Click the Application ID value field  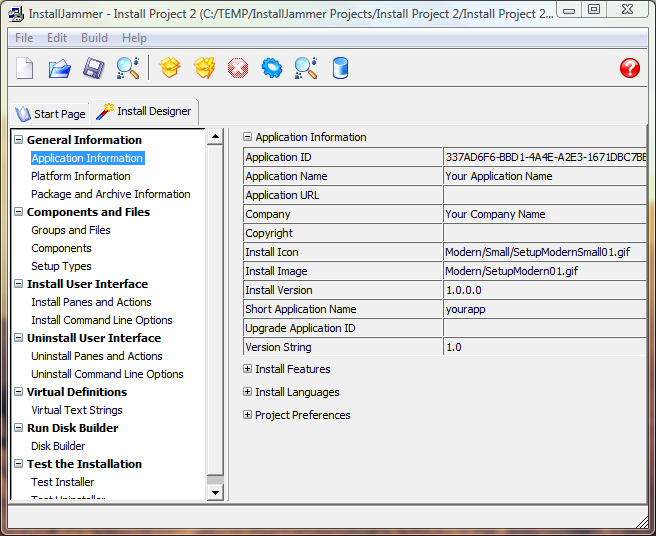[545, 157]
